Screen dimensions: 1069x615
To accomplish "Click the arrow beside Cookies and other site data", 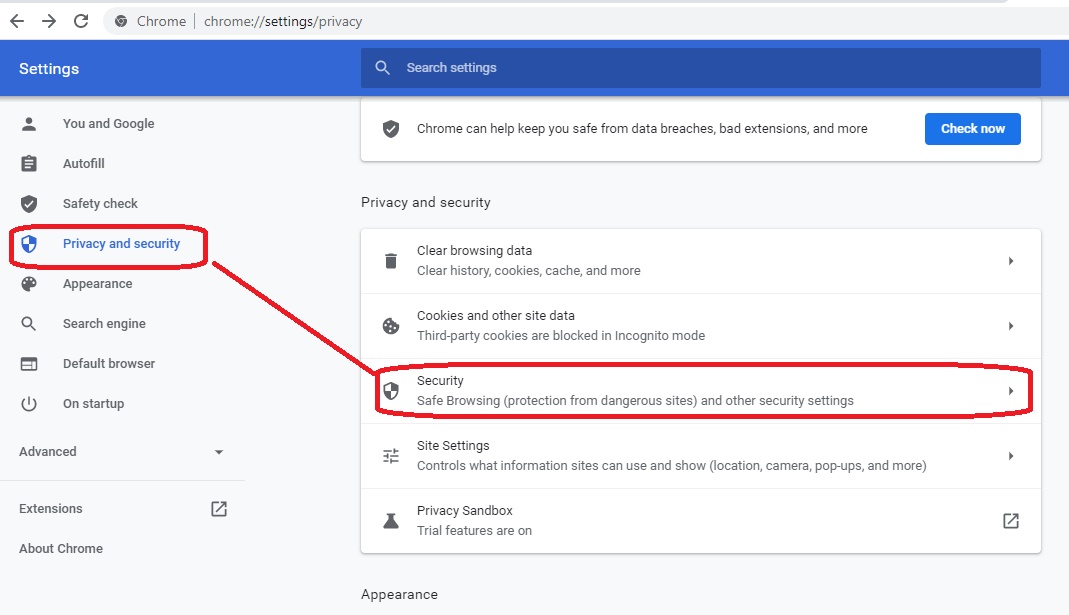I will [x=1010, y=326].
